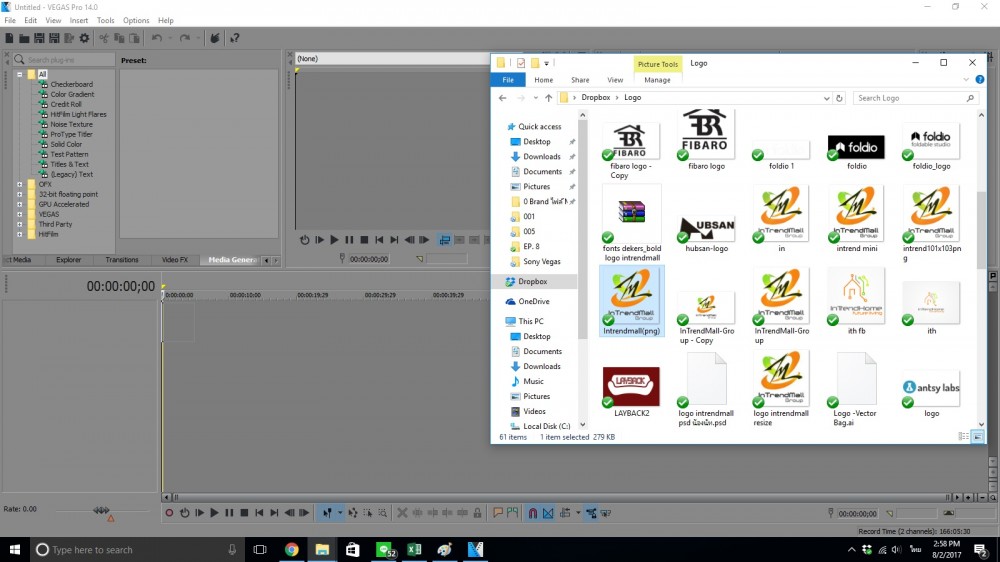Expand the Third Party folder
Viewport: 1000px width, 562px height.
20,225
